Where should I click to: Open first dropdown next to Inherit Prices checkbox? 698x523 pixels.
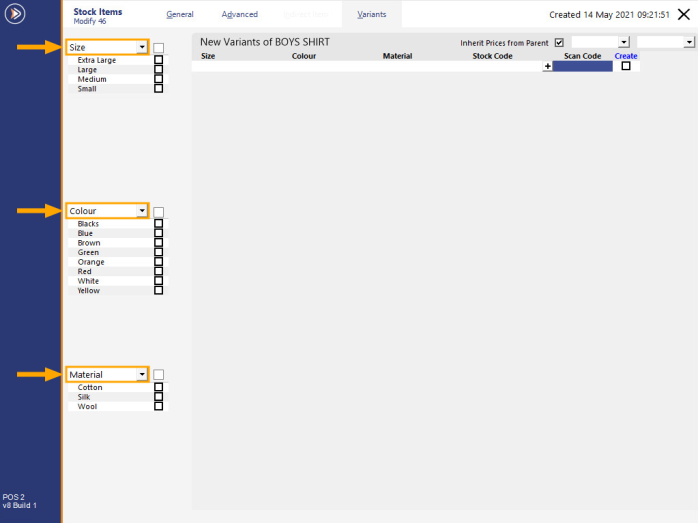(x=624, y=42)
